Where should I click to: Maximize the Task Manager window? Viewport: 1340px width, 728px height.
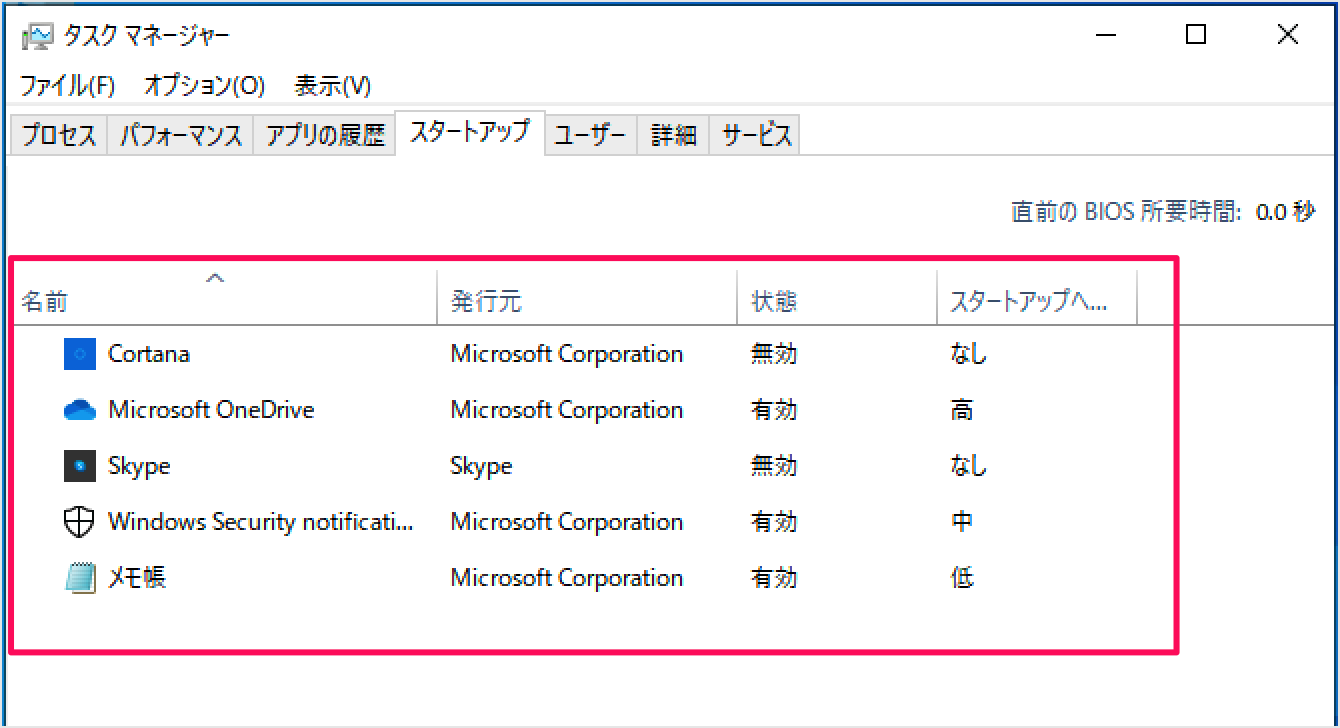1196,36
